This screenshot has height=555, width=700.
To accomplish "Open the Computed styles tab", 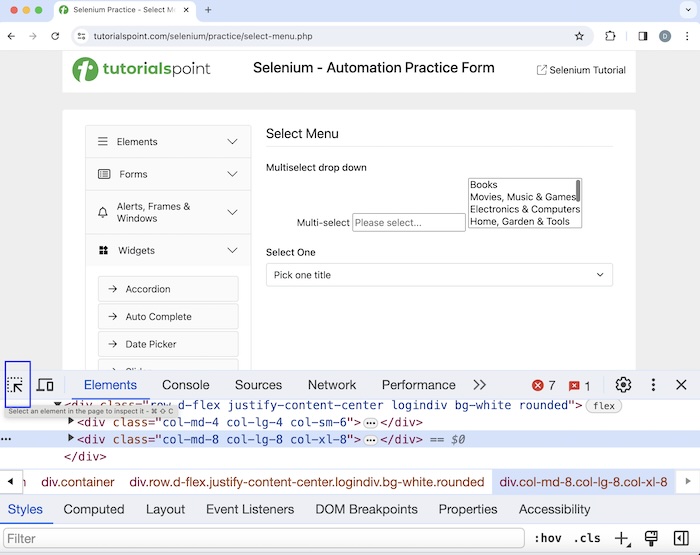I will tap(94, 509).
